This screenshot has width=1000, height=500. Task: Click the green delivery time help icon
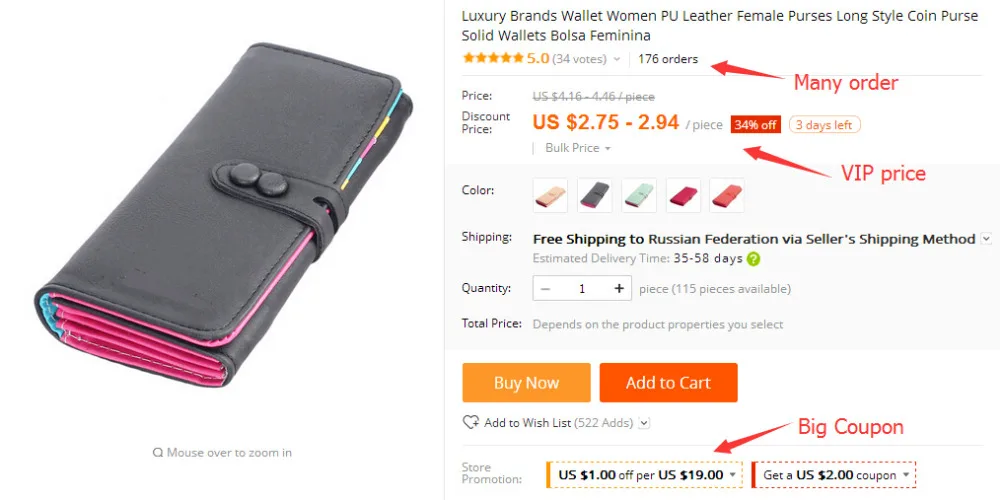(754, 259)
